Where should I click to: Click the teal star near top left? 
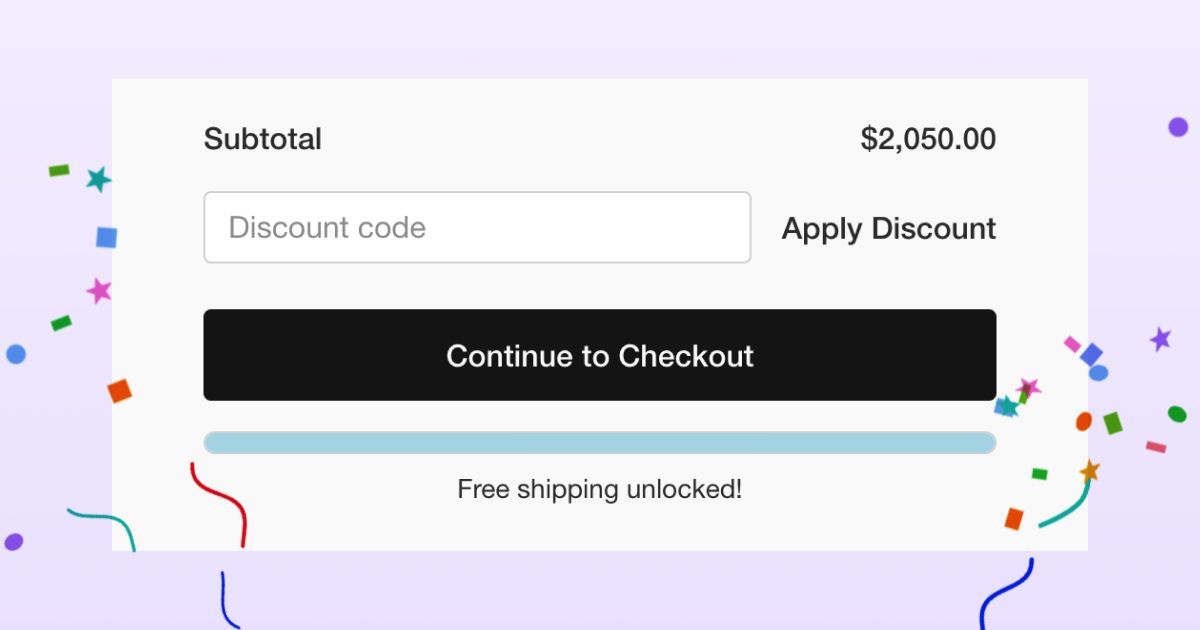(x=96, y=180)
